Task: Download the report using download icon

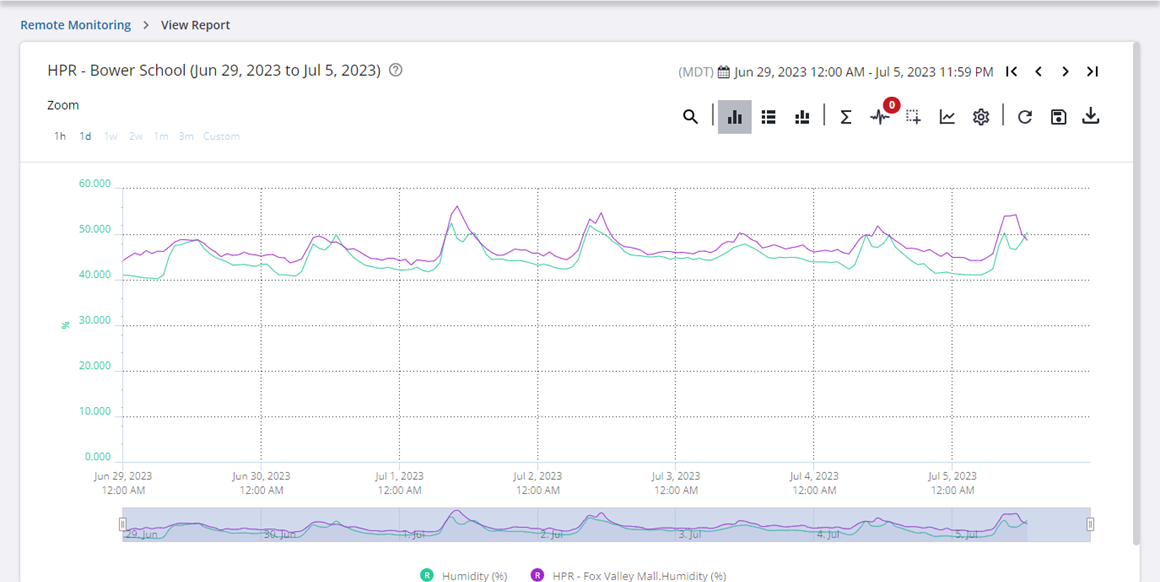Action: pos(1091,117)
